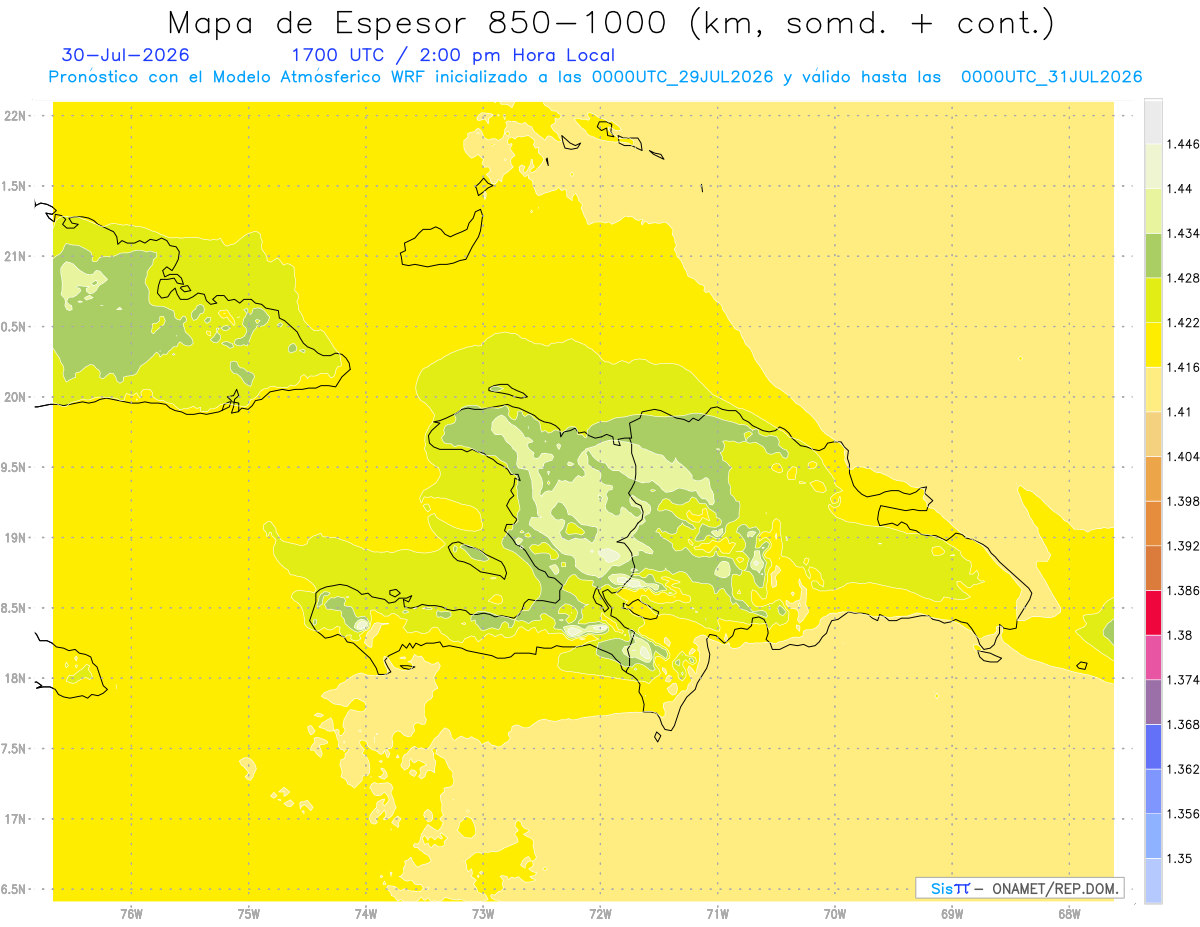Click the red color band between 1.38 and 1.386
Image resolution: width=1200 pixels, height=927 pixels.
click(x=1153, y=613)
